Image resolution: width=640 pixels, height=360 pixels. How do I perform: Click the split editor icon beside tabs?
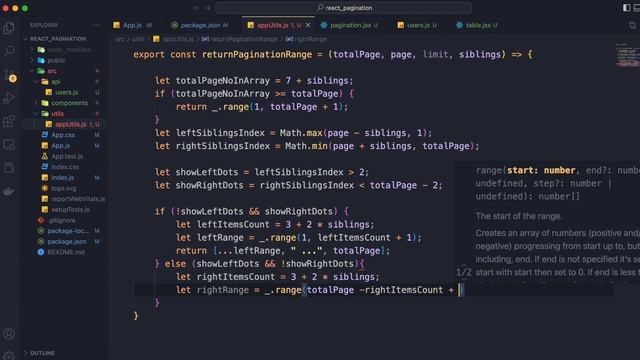click(x=632, y=25)
